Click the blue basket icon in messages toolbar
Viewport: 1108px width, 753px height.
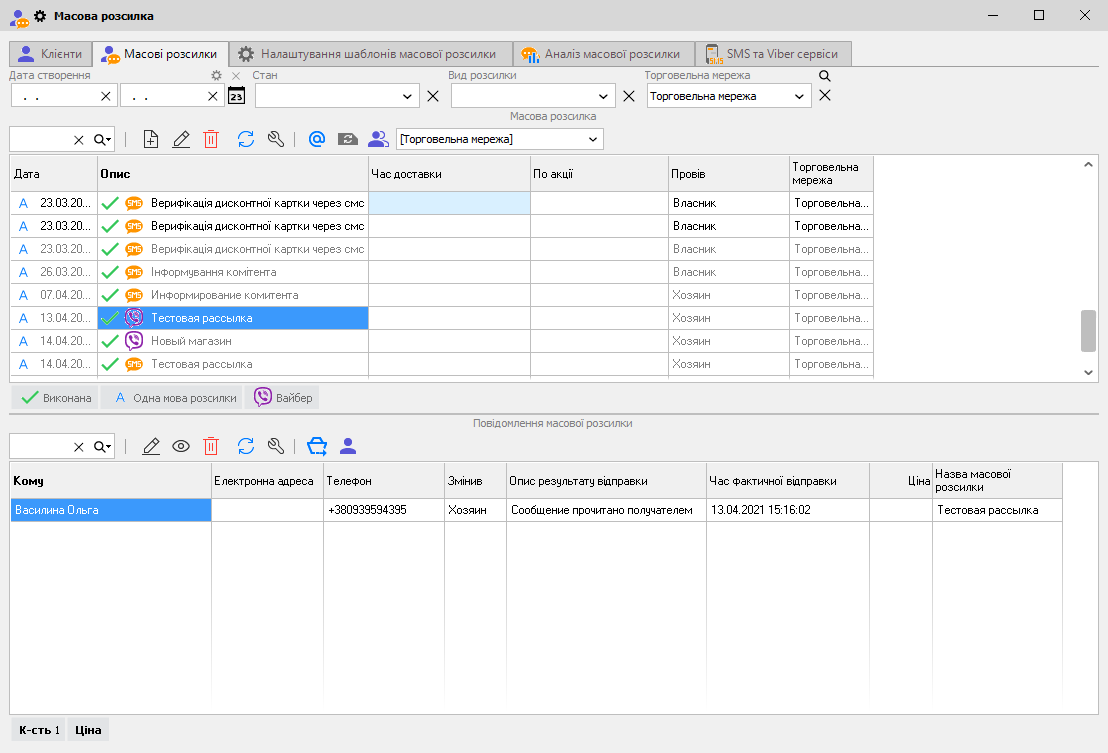(317, 446)
